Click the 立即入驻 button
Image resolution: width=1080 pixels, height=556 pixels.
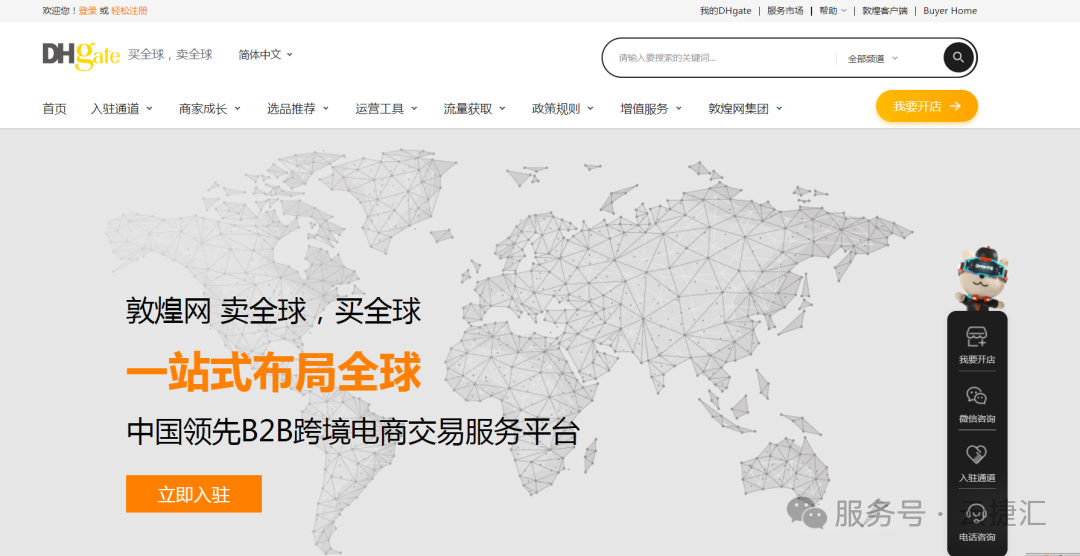pyautogui.click(x=194, y=494)
